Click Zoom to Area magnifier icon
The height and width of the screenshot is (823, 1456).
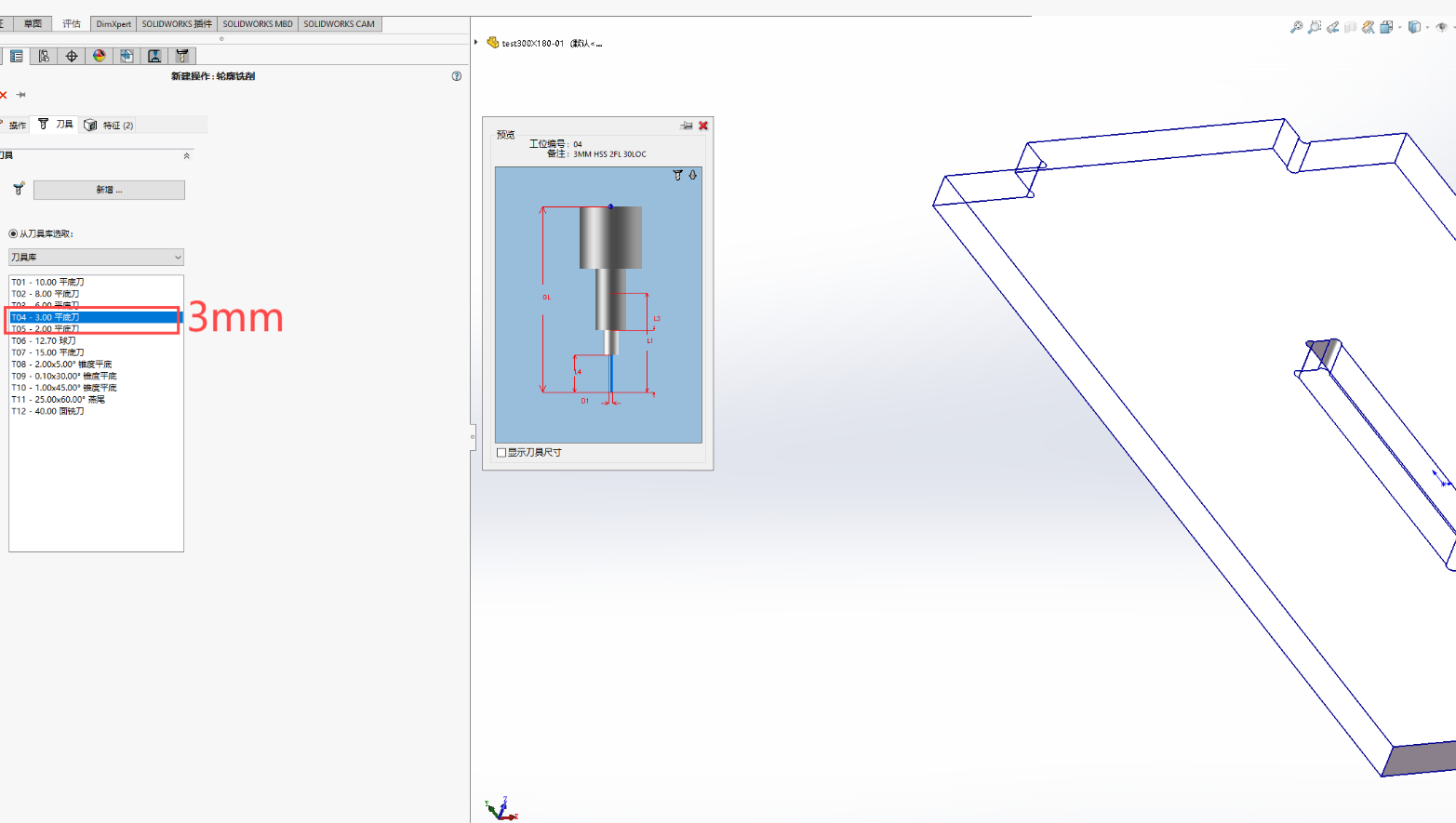1315,28
